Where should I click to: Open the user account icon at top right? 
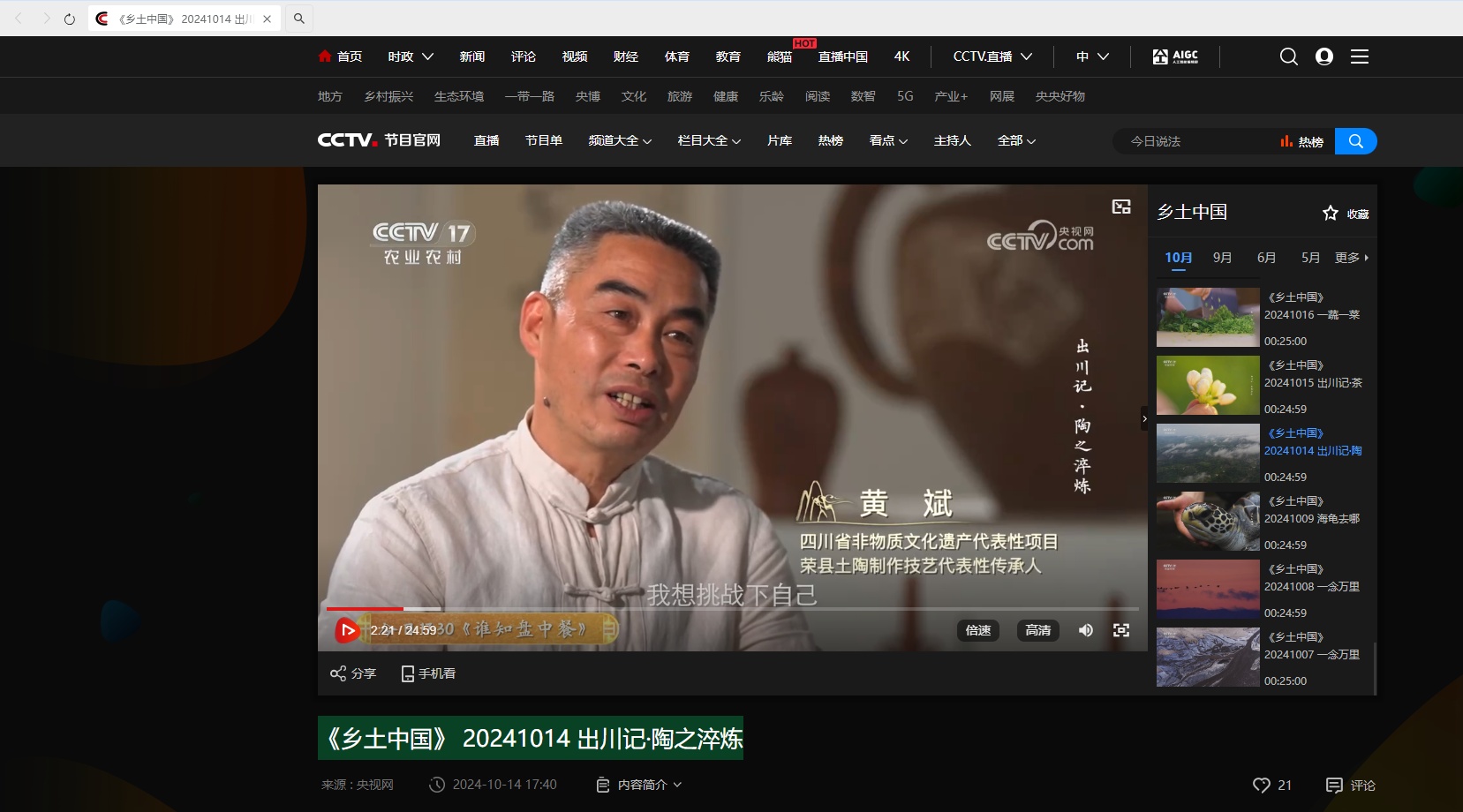pos(1322,56)
